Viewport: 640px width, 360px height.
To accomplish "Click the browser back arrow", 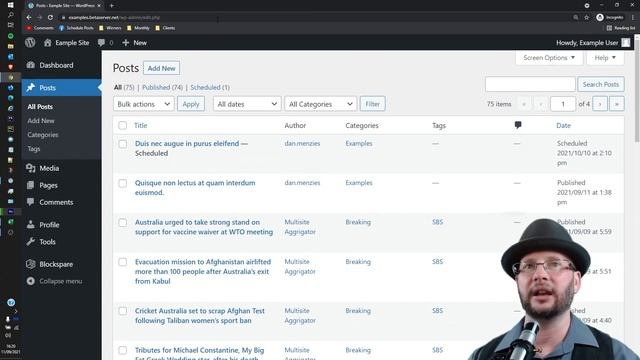I will (x=29, y=18).
